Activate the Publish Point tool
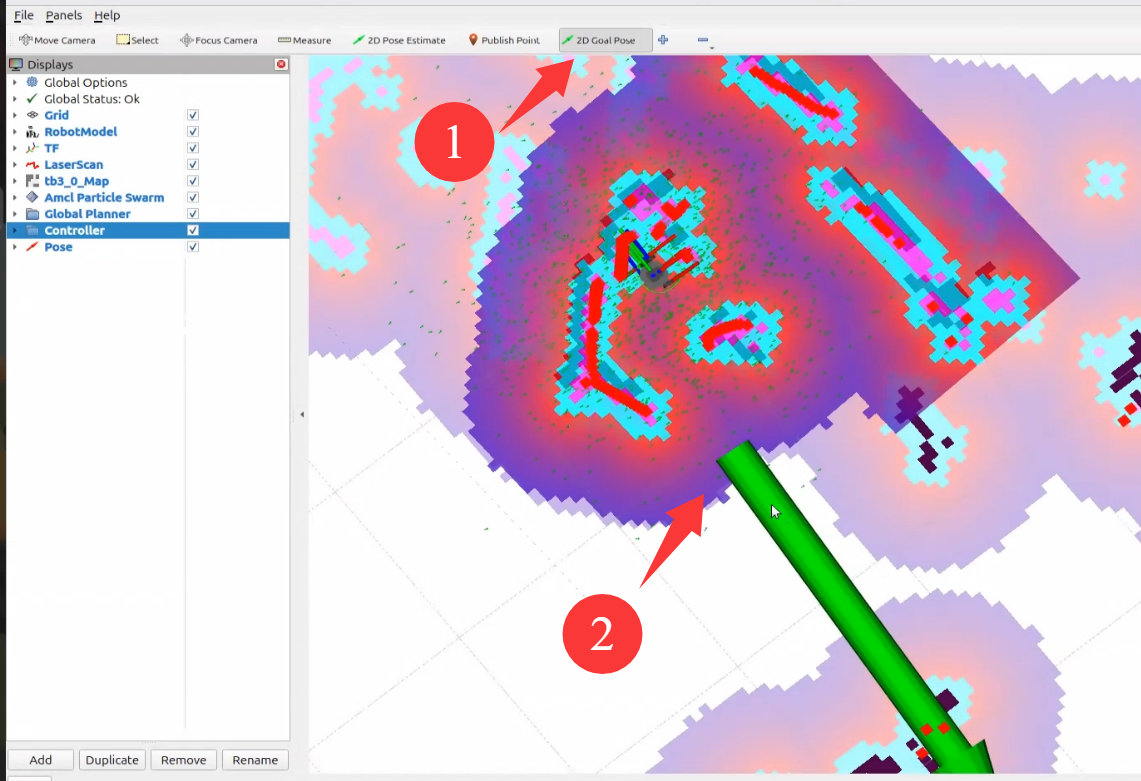 point(504,40)
